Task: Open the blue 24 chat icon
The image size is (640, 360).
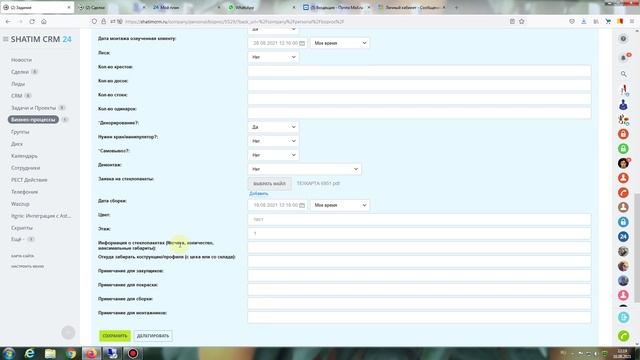Action: (623, 236)
